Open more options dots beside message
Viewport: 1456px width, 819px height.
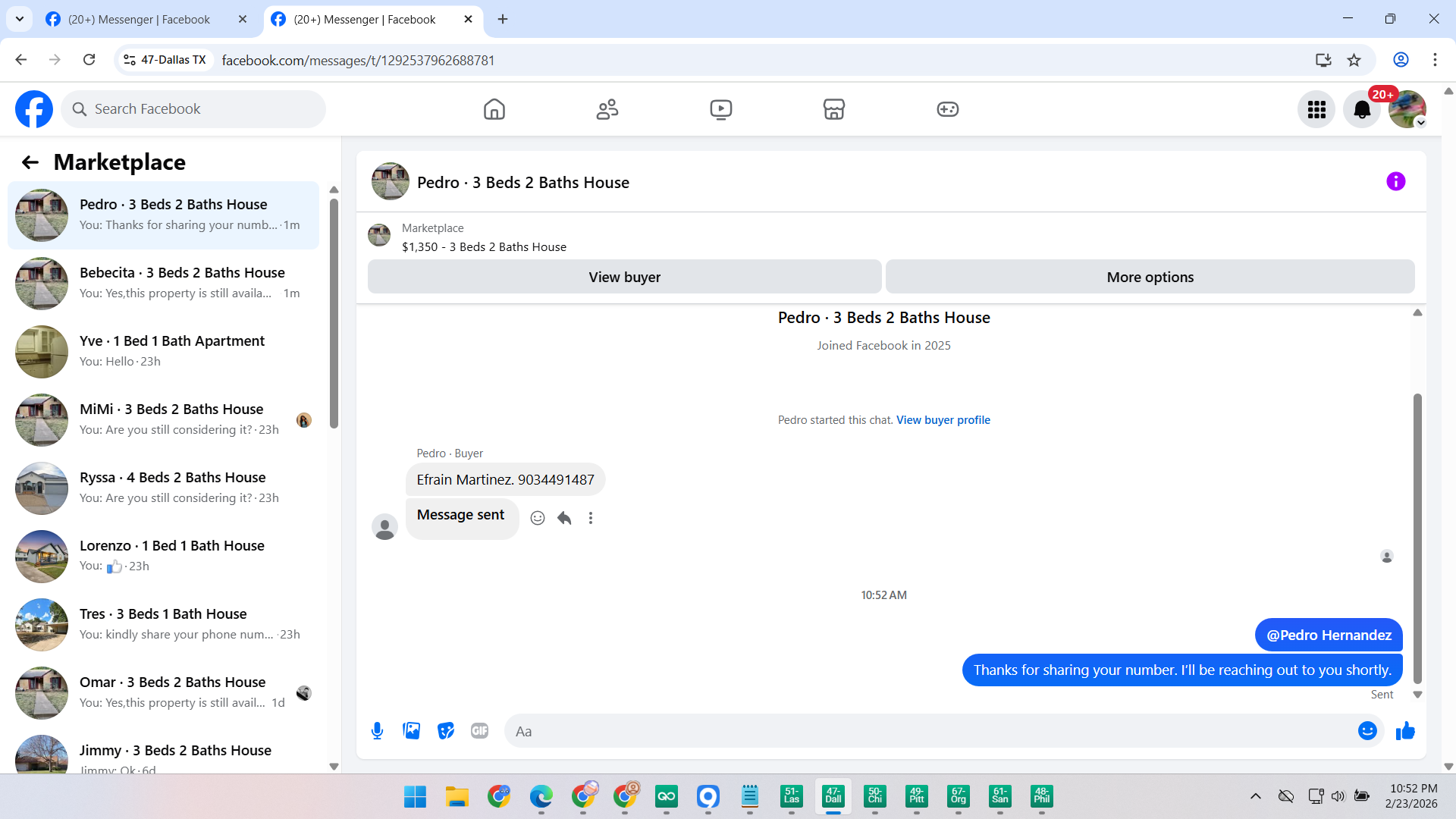(x=591, y=518)
